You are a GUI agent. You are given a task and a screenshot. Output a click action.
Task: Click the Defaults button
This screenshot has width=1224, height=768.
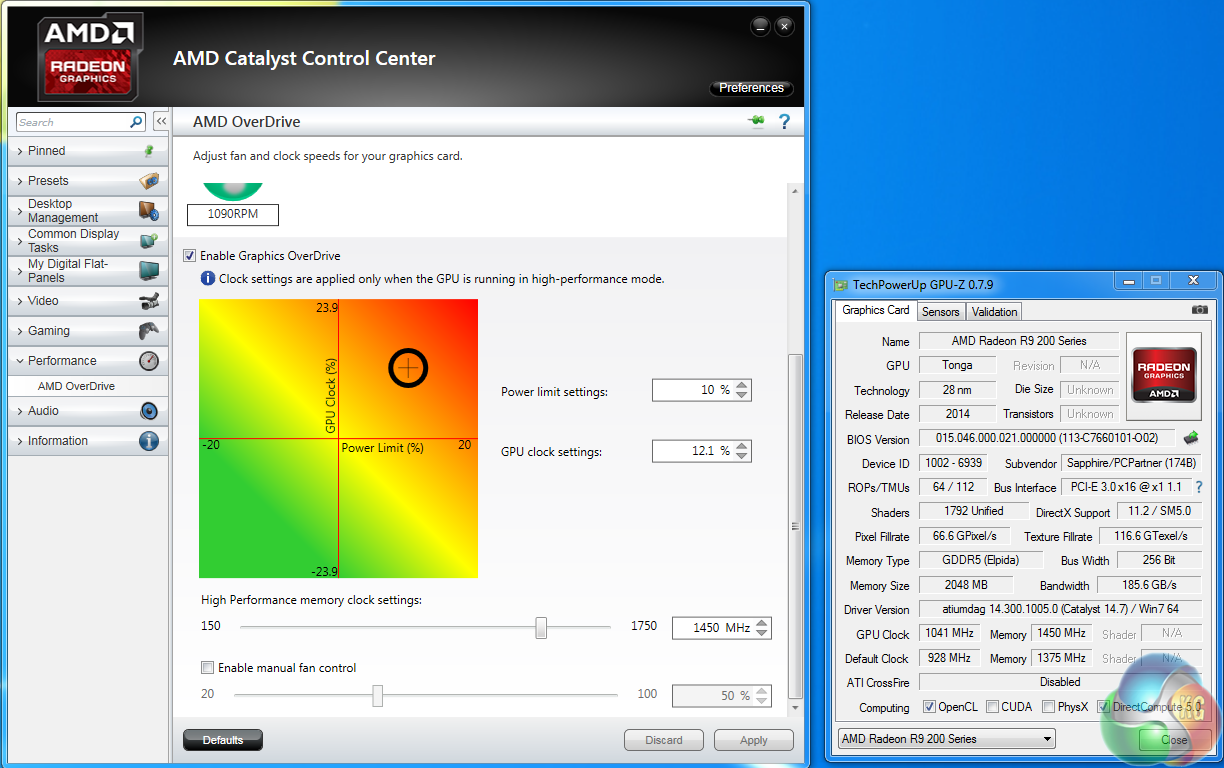coord(222,740)
